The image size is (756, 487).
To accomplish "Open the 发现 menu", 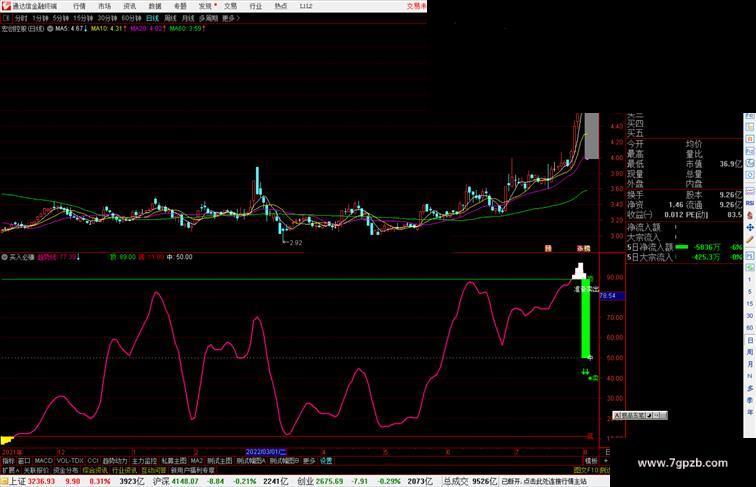I will click(205, 6).
